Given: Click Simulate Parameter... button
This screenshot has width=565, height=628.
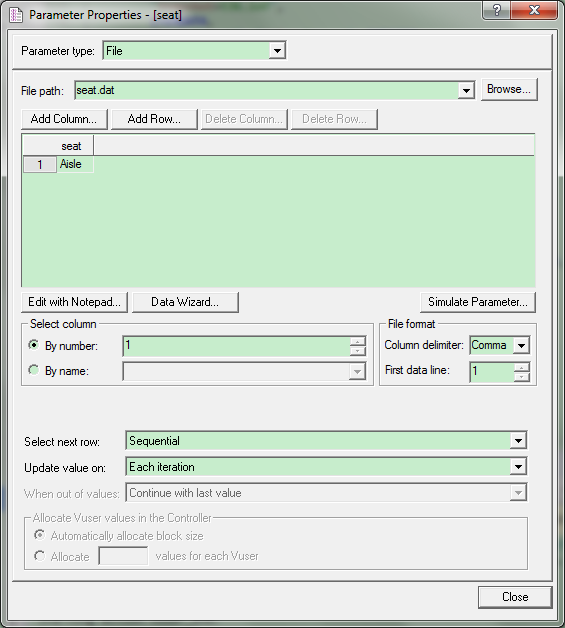Looking at the screenshot, I should 478,302.
